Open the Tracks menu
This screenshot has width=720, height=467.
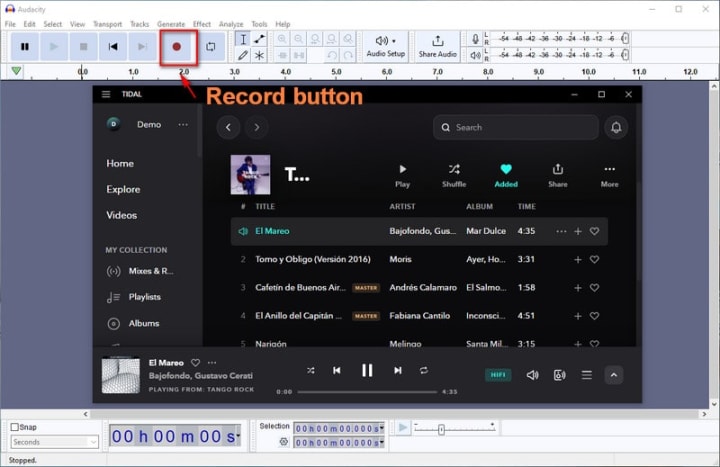[139, 24]
